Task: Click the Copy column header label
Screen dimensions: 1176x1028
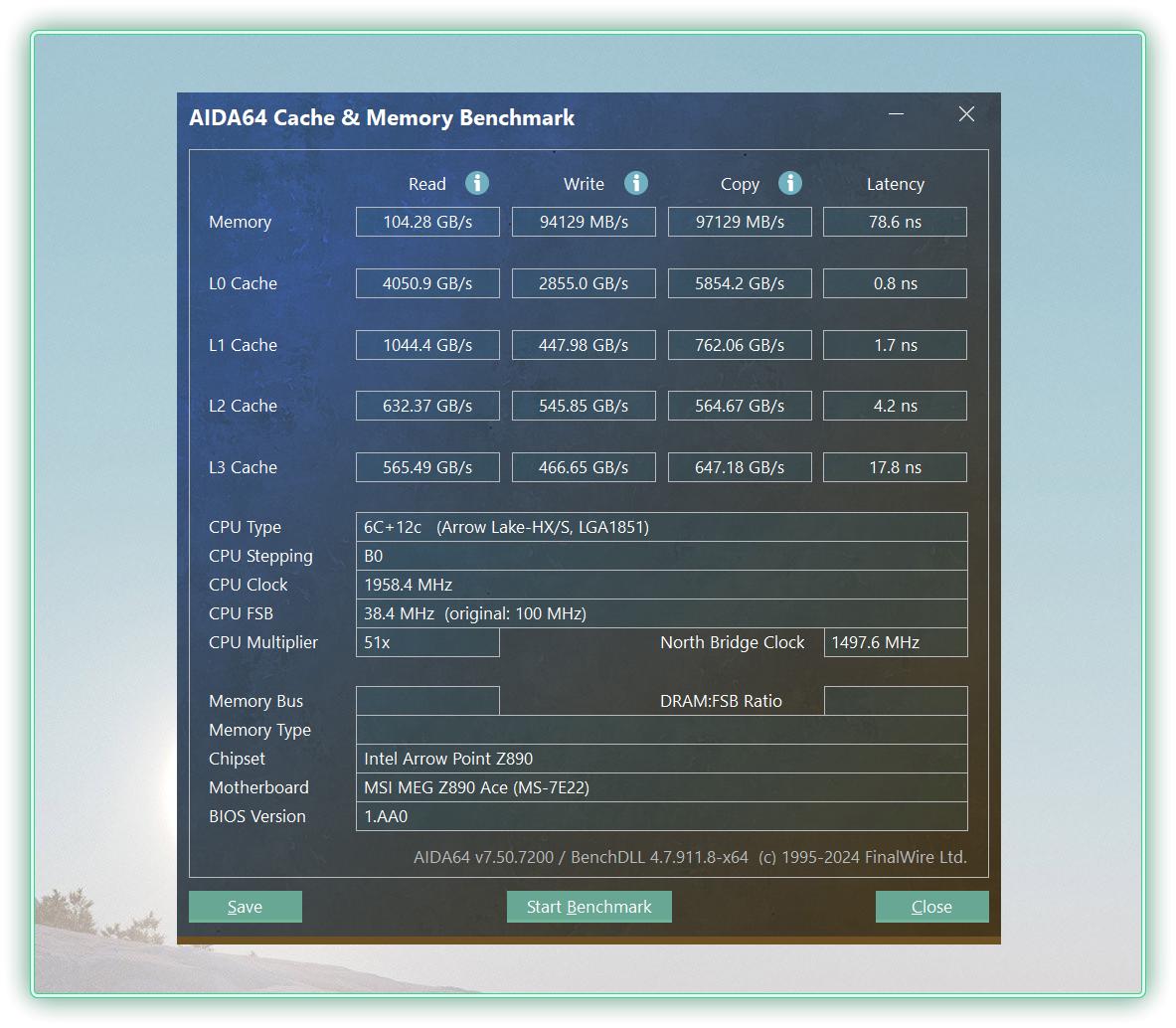Action: [x=740, y=185]
